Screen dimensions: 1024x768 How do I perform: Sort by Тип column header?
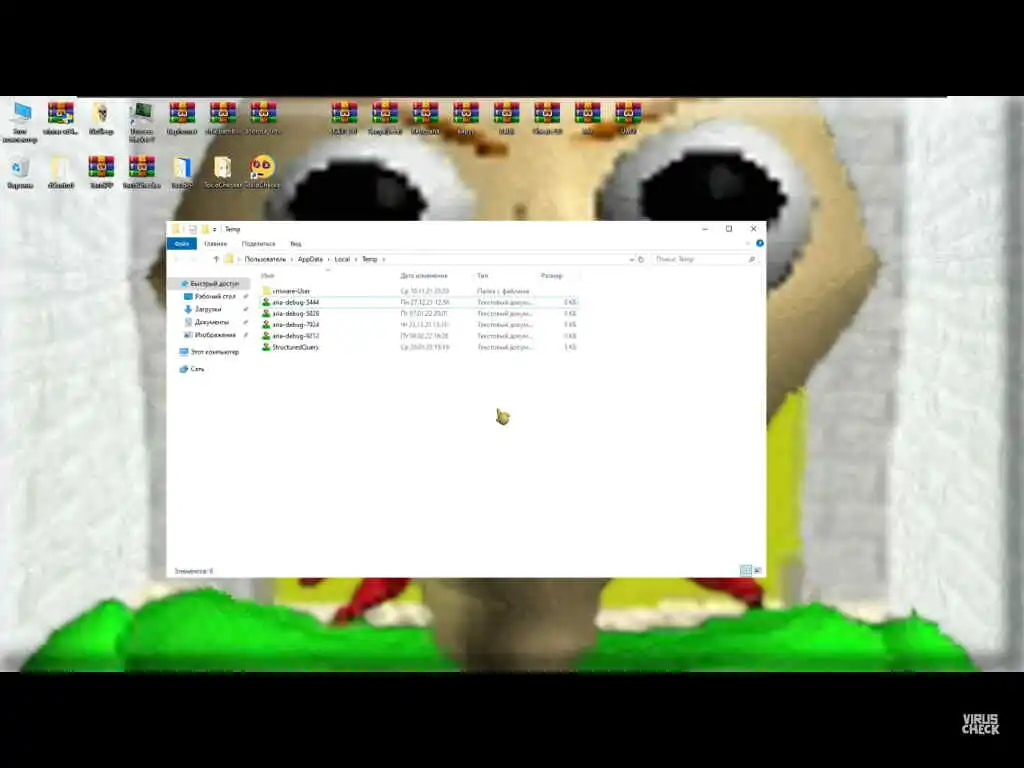pos(483,276)
